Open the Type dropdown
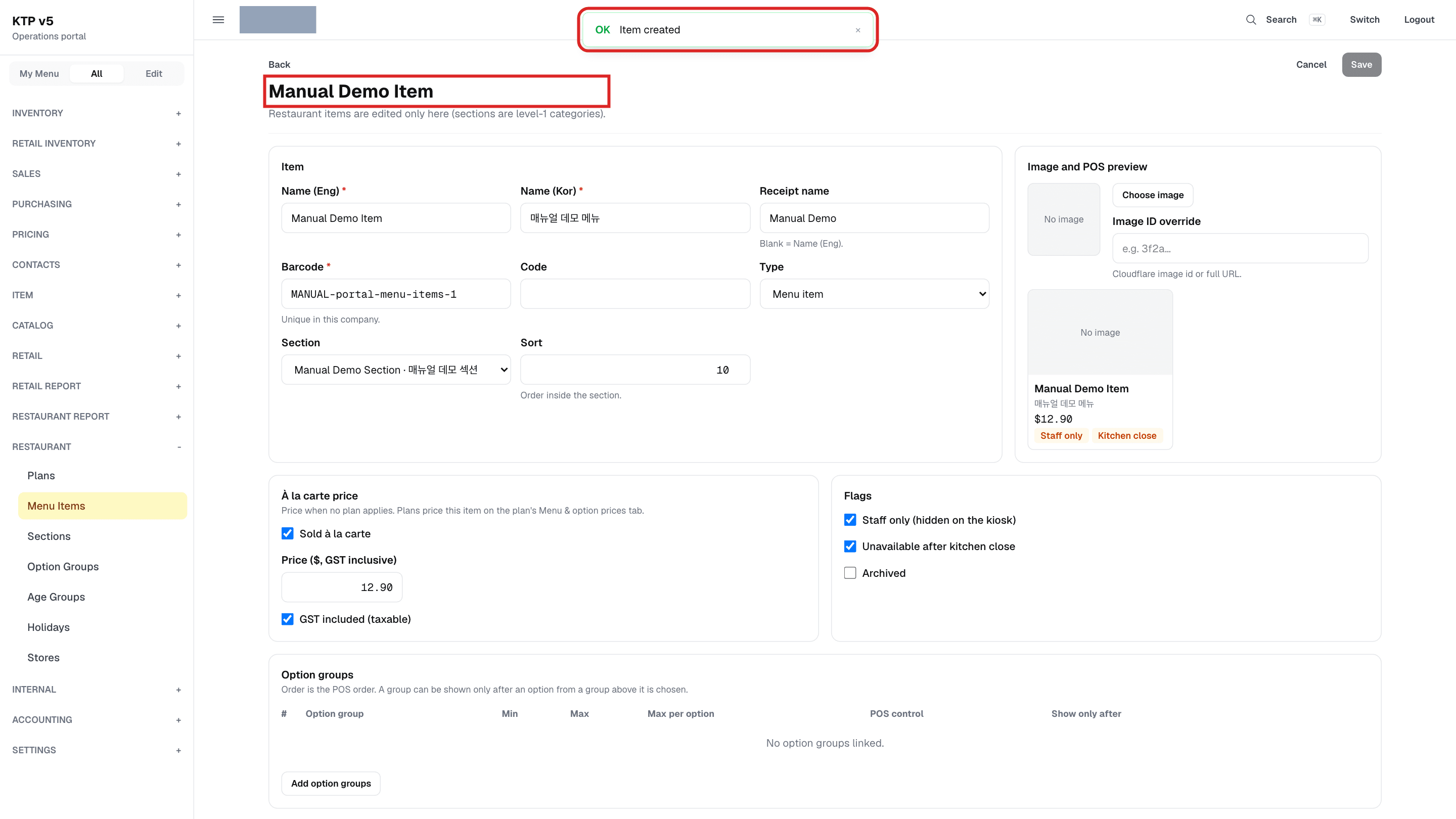This screenshot has height=819, width=1456. coord(874,294)
